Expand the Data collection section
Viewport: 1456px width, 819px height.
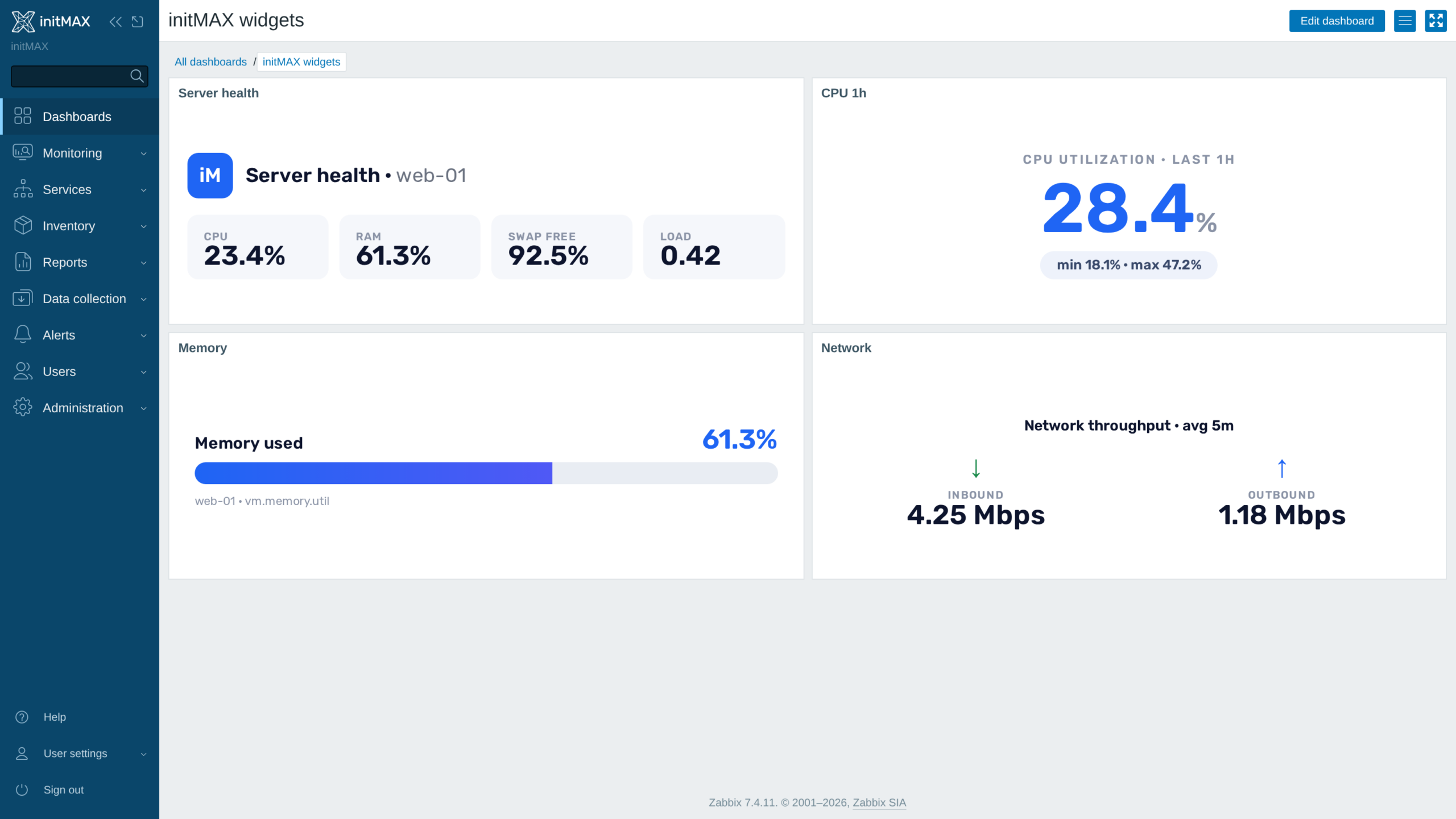coord(80,299)
